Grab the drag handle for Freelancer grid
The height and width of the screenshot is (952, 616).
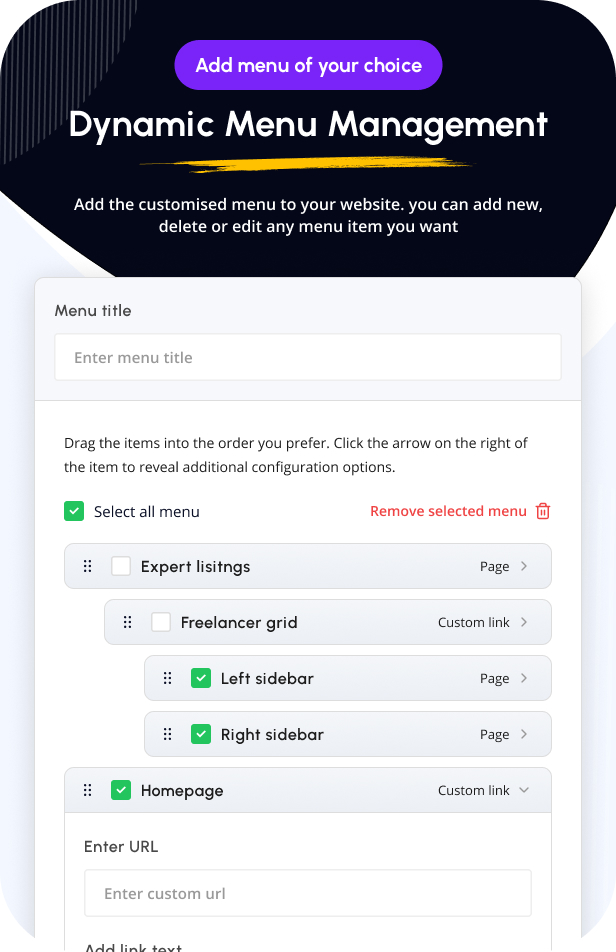point(128,622)
